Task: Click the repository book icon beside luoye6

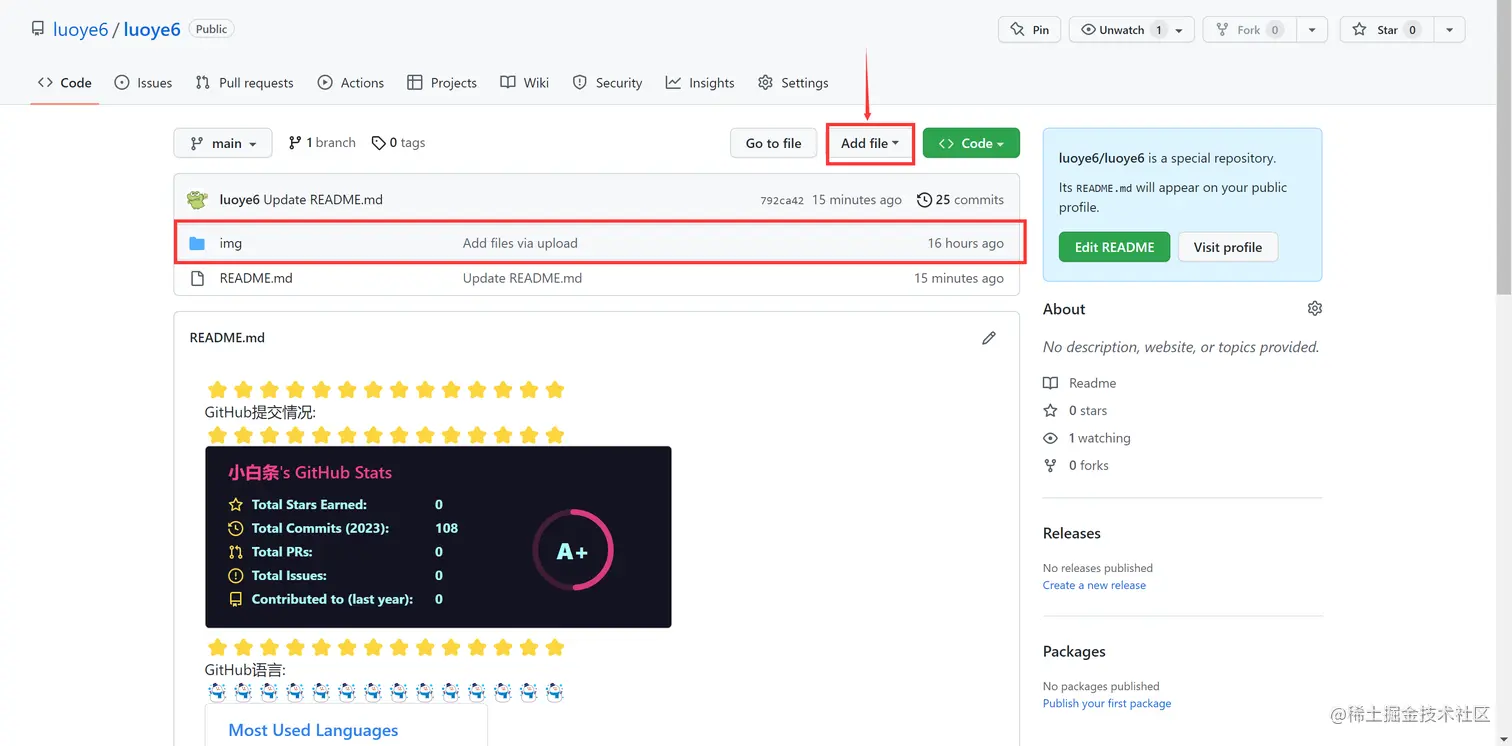Action: pos(38,30)
